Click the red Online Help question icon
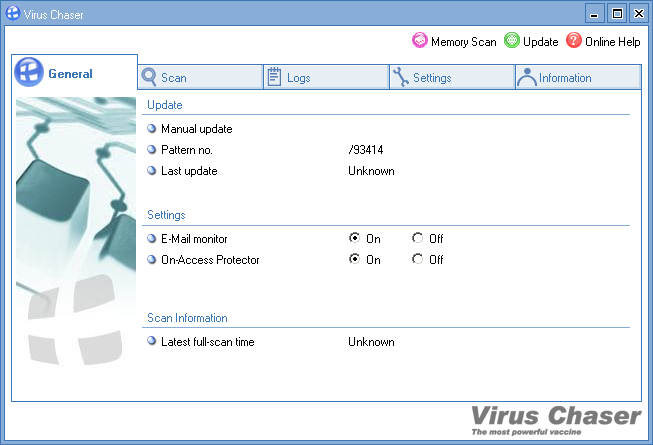Viewport: 653px width, 445px height. pos(573,40)
